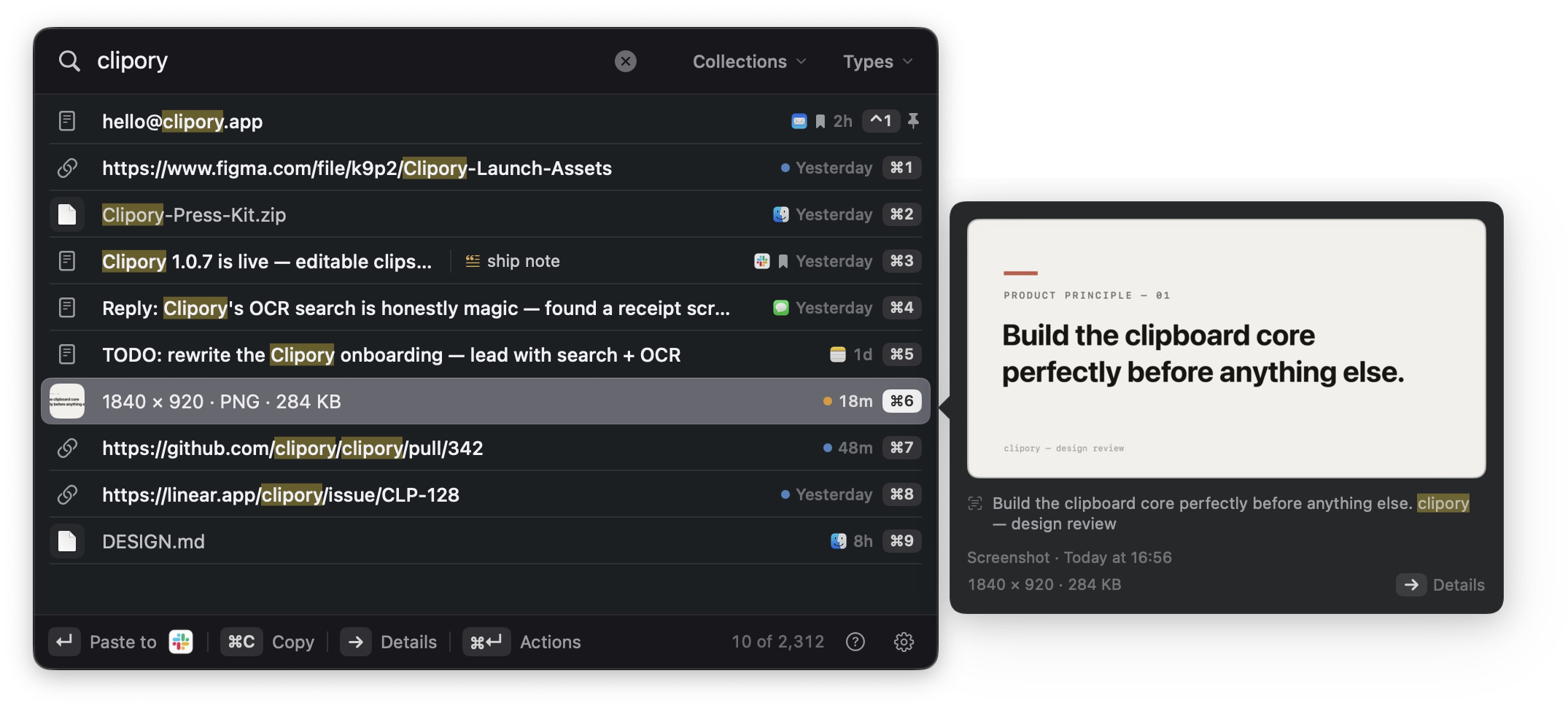Screen dimensions: 1568x719
Task: Click the "ship note" tag label
Action: [513, 261]
